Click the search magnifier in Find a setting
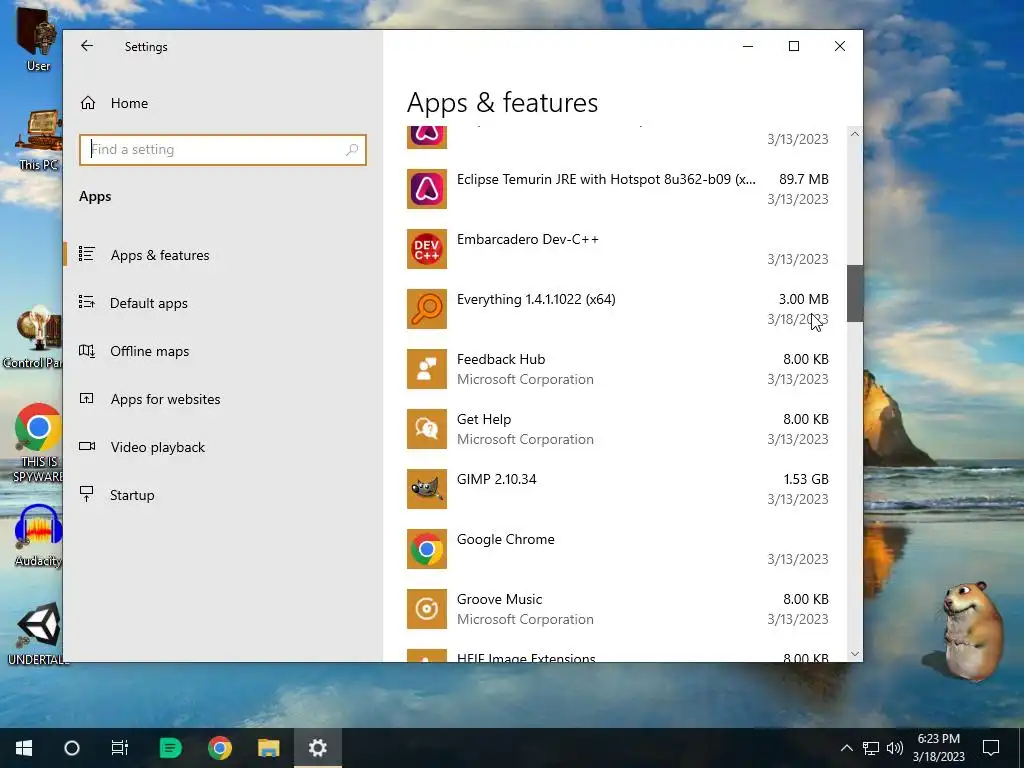Screen dimensions: 1024x768 coord(351,150)
